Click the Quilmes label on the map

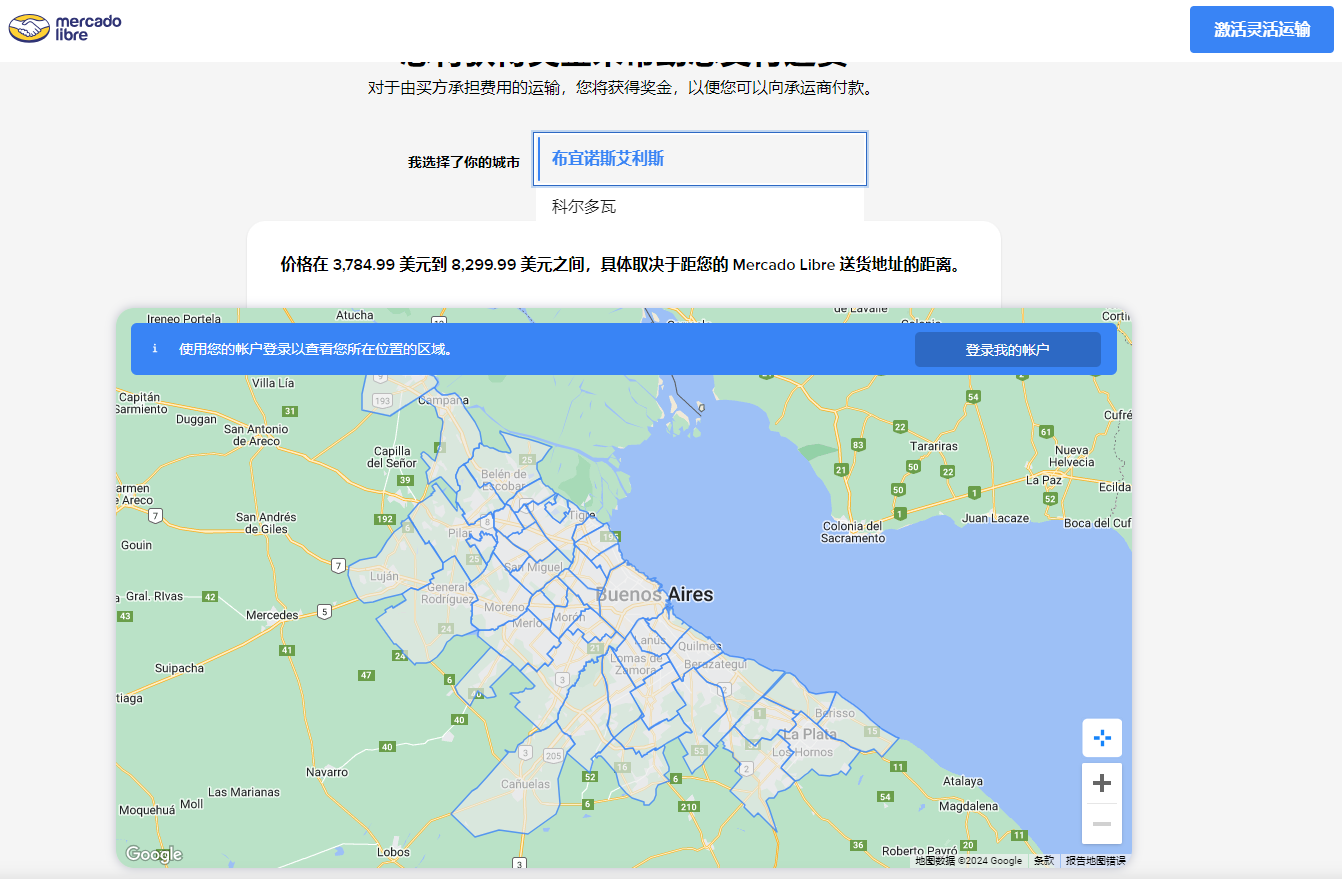point(700,646)
